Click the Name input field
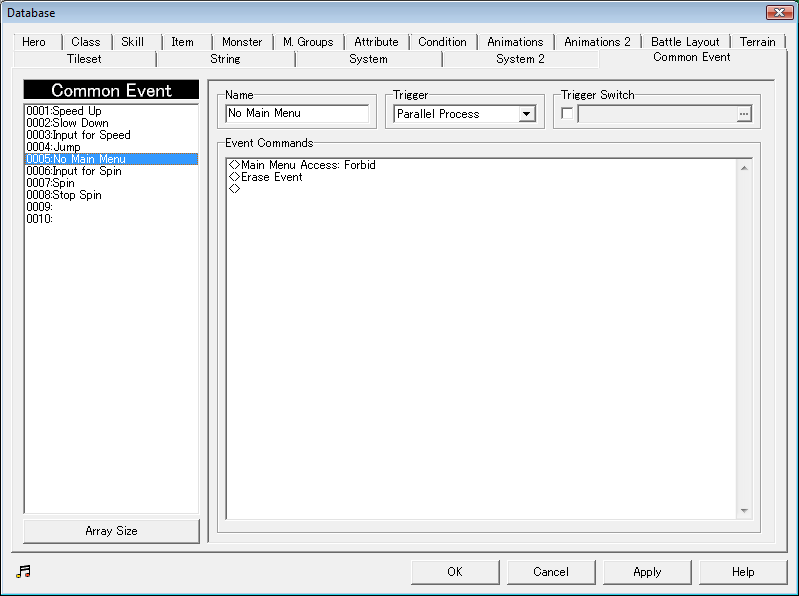Viewport: 799px width, 596px height. coord(297,114)
